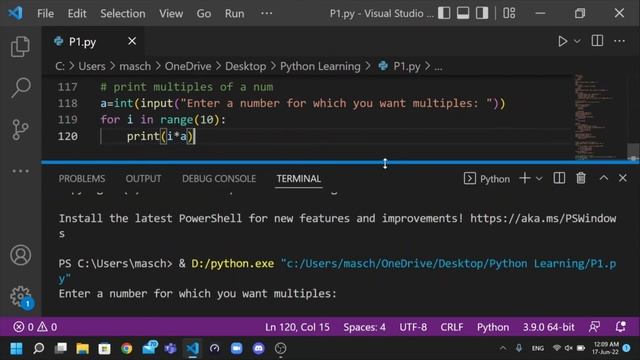Screen dimensions: 640x360
Task: Click the masch breadcrumb segment
Action: (x=135, y=66)
